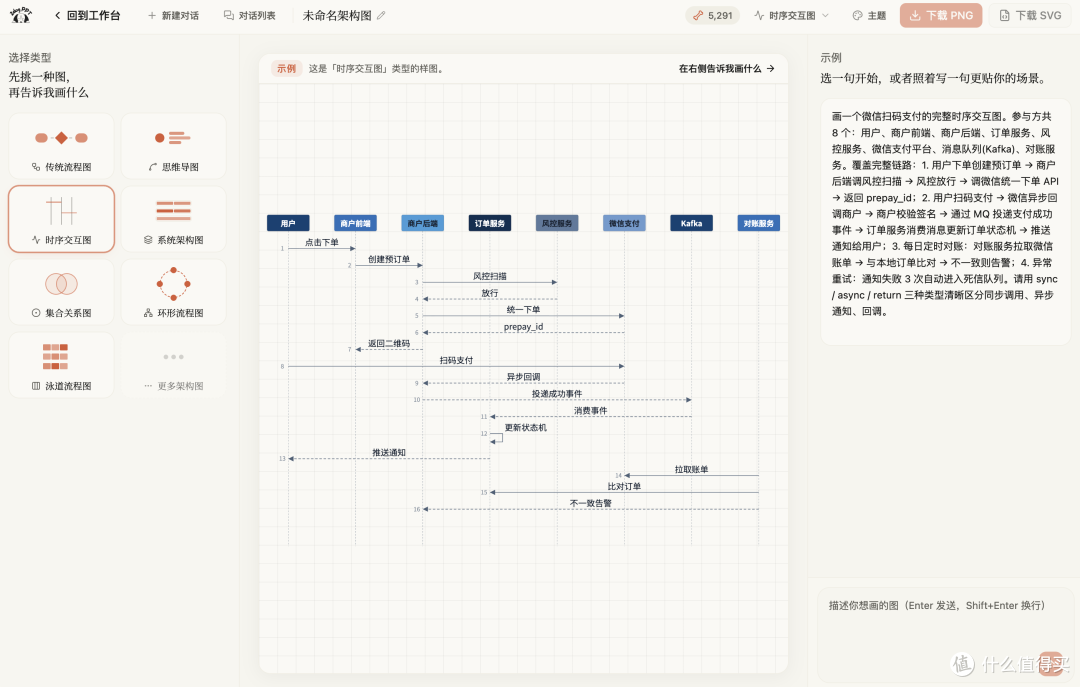
Task: Click the 拉取账单 message label
Action: [692, 470]
